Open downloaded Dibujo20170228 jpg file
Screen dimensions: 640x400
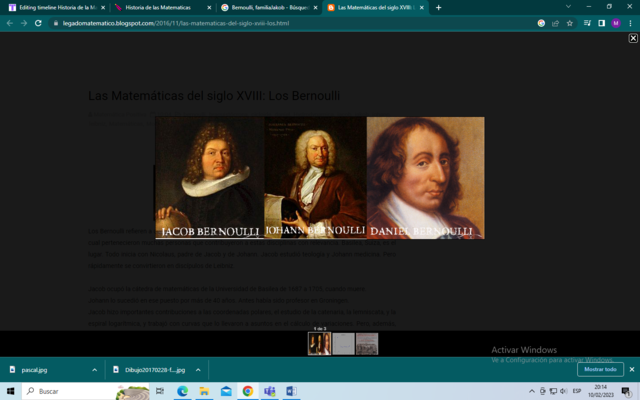[x=149, y=370]
